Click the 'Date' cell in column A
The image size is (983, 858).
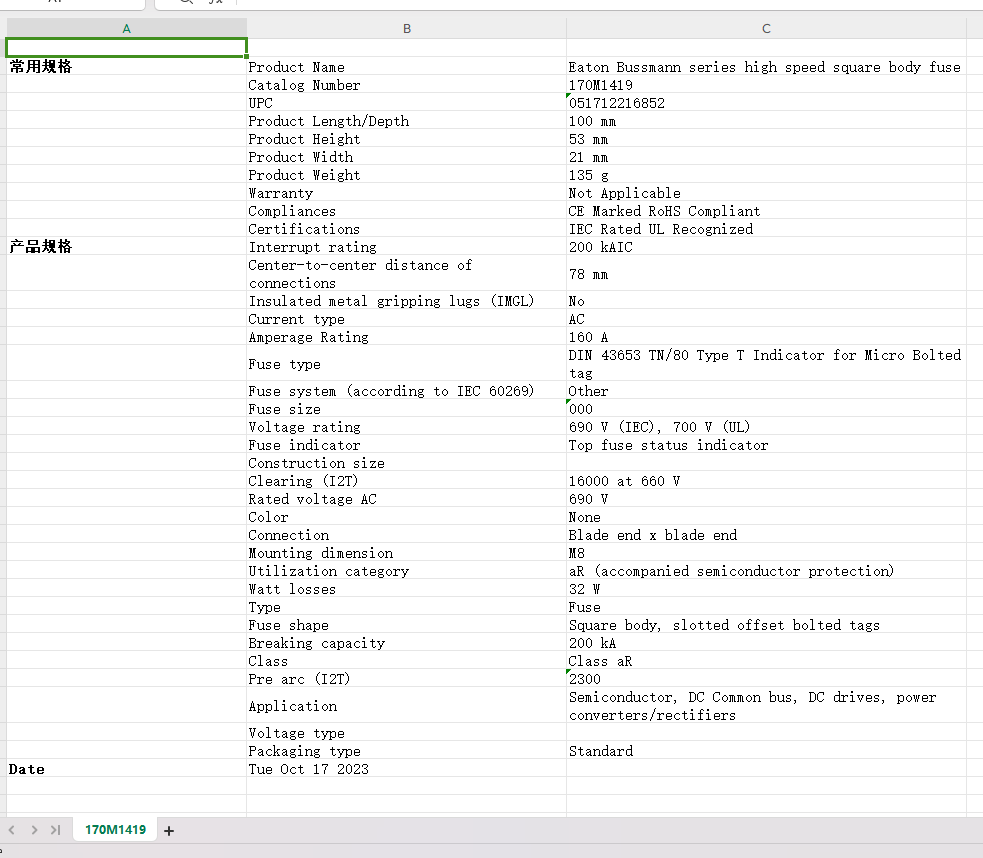(127, 769)
